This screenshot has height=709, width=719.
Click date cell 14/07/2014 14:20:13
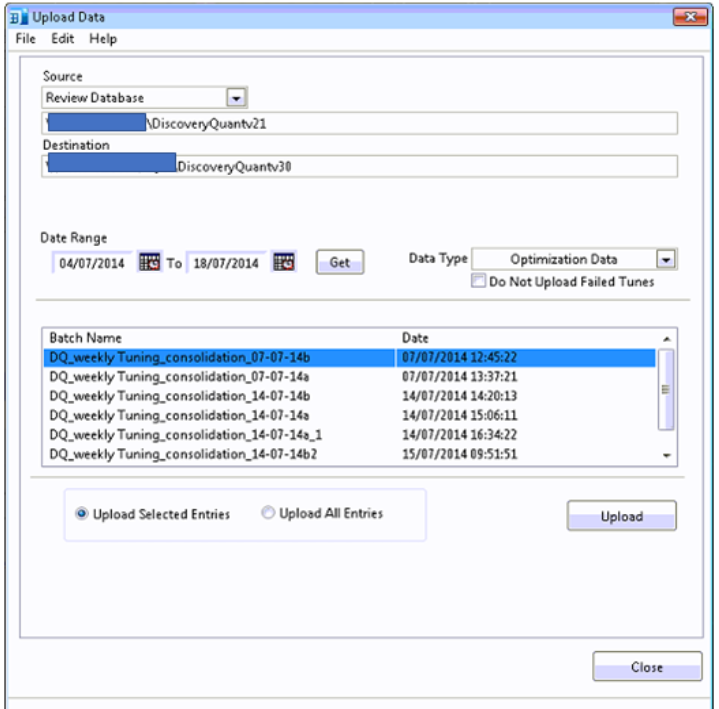(x=459, y=396)
